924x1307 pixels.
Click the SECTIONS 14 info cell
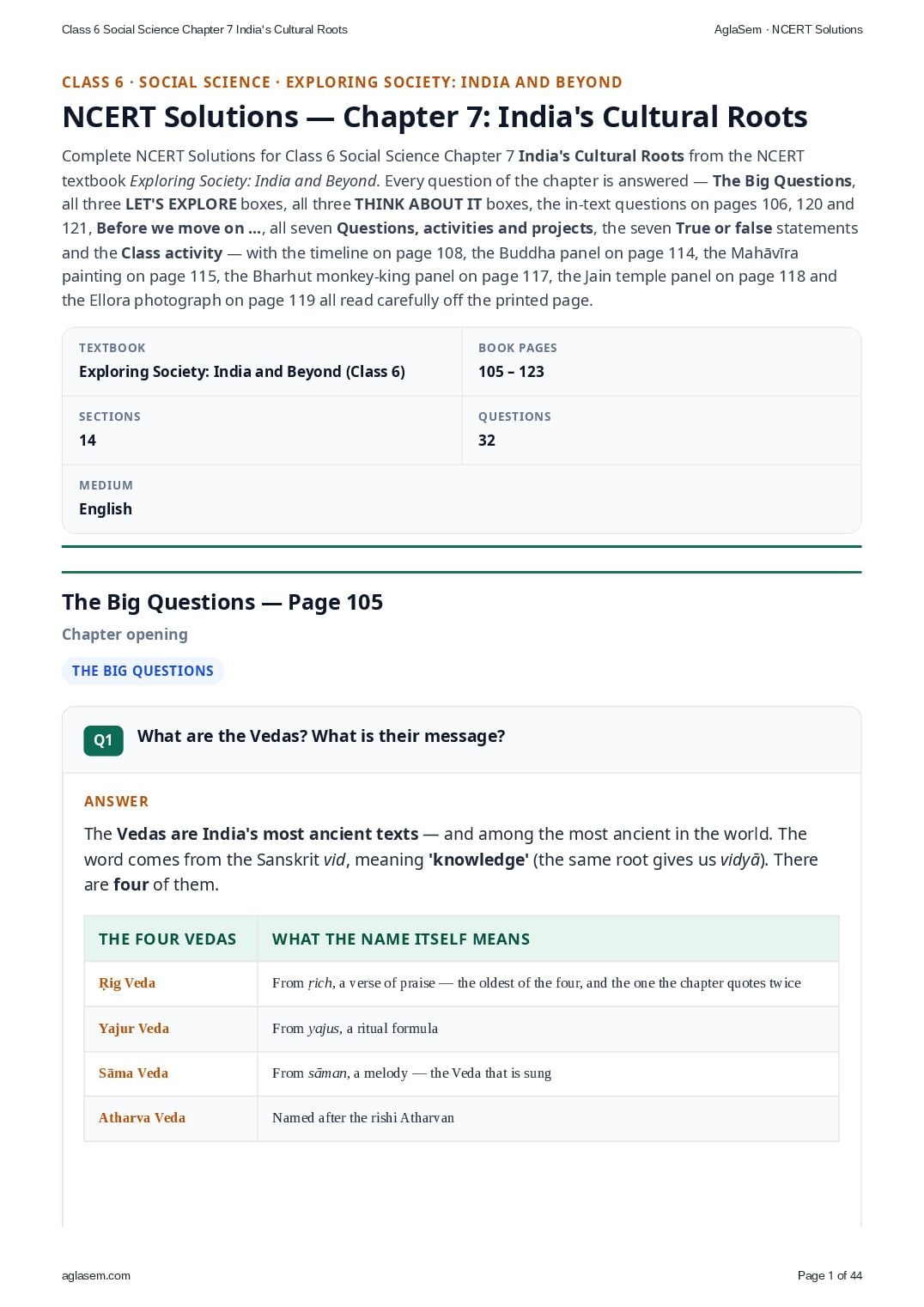pyautogui.click(x=262, y=430)
